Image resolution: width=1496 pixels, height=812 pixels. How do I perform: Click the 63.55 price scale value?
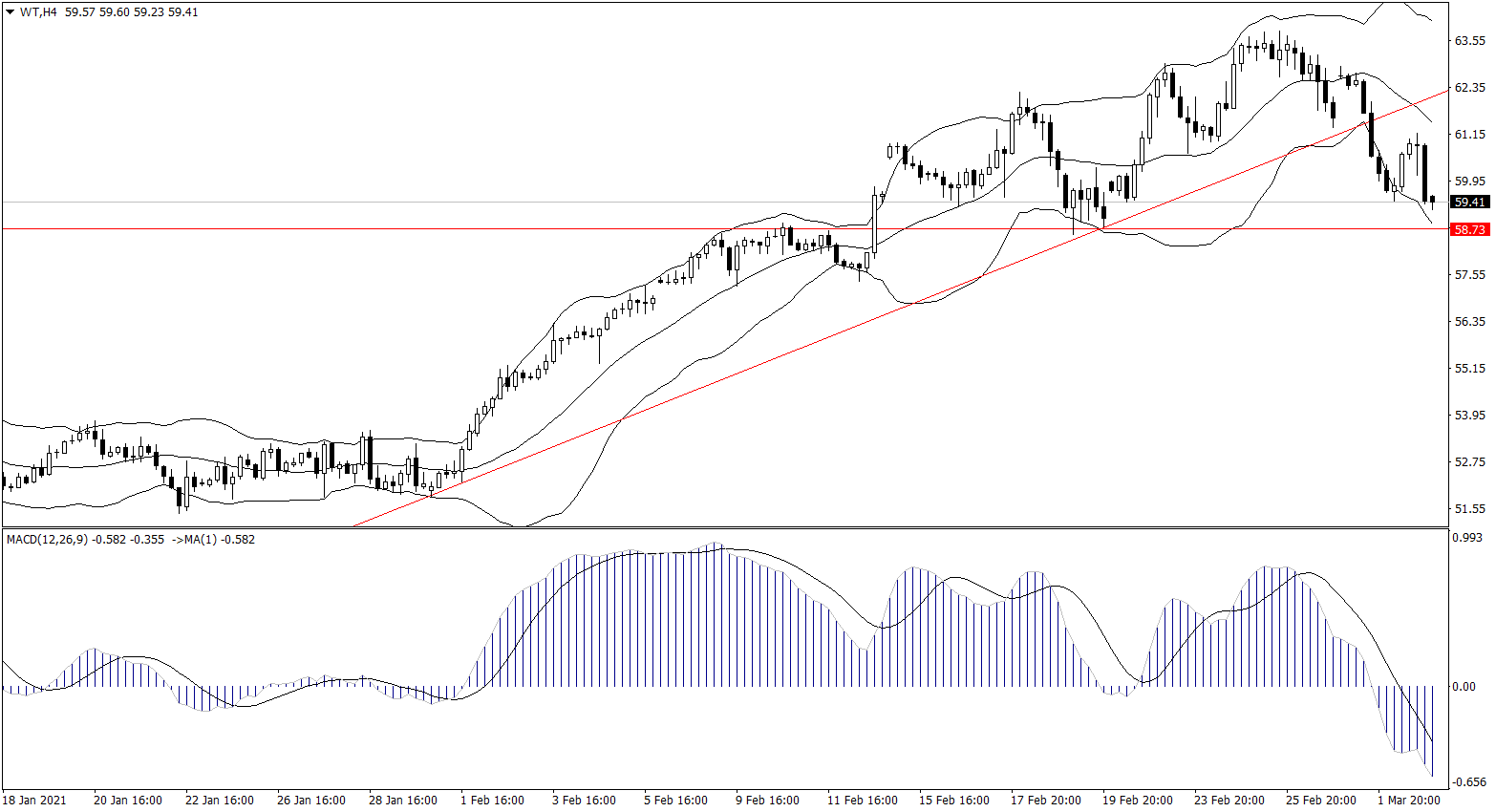(x=1469, y=41)
